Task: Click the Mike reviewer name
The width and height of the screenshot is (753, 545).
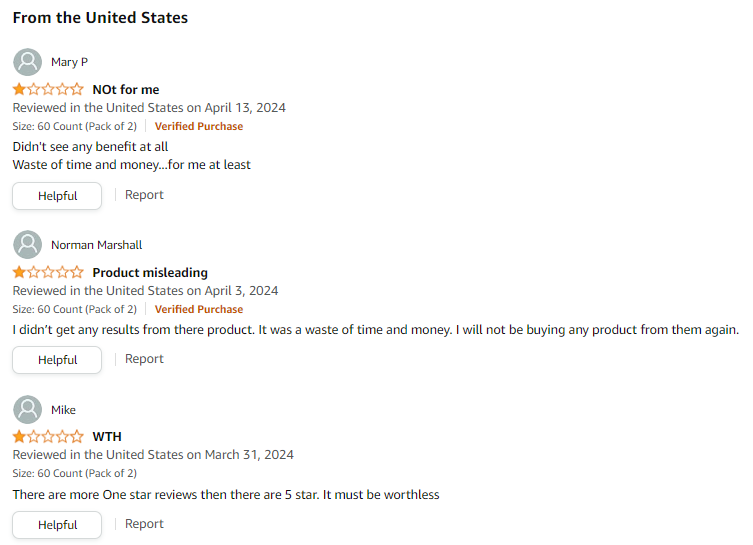Action: pos(63,410)
